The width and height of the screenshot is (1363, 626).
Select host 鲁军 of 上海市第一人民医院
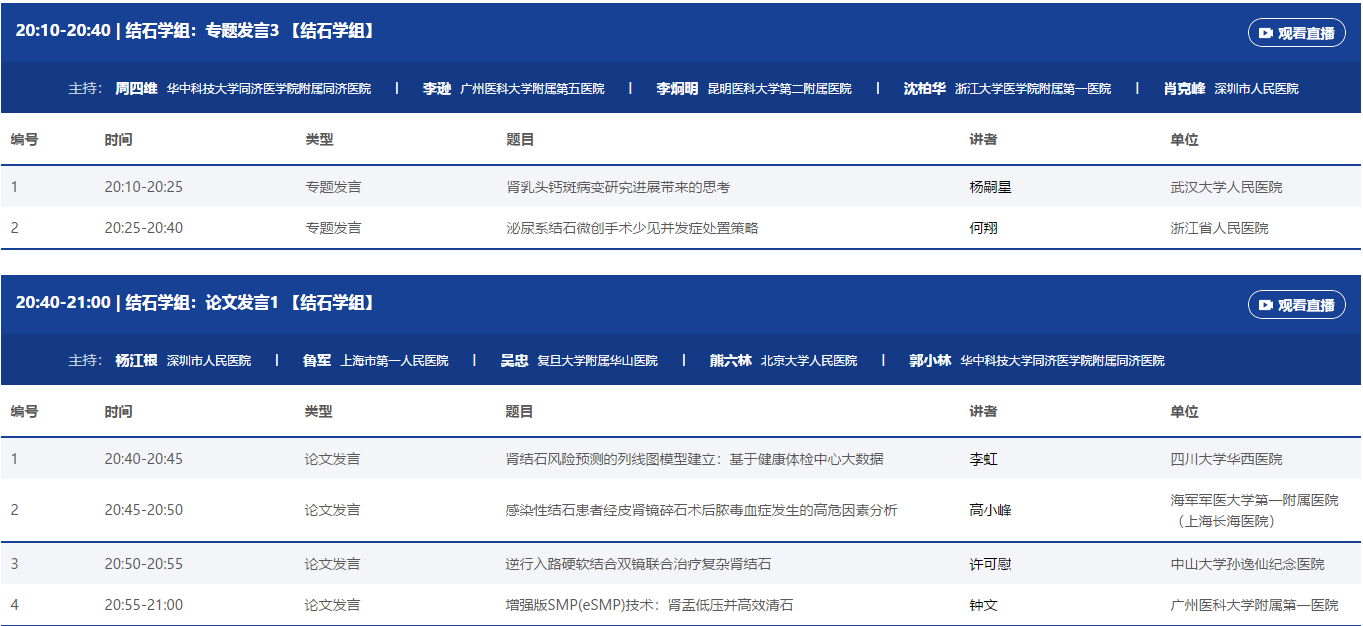(x=317, y=360)
